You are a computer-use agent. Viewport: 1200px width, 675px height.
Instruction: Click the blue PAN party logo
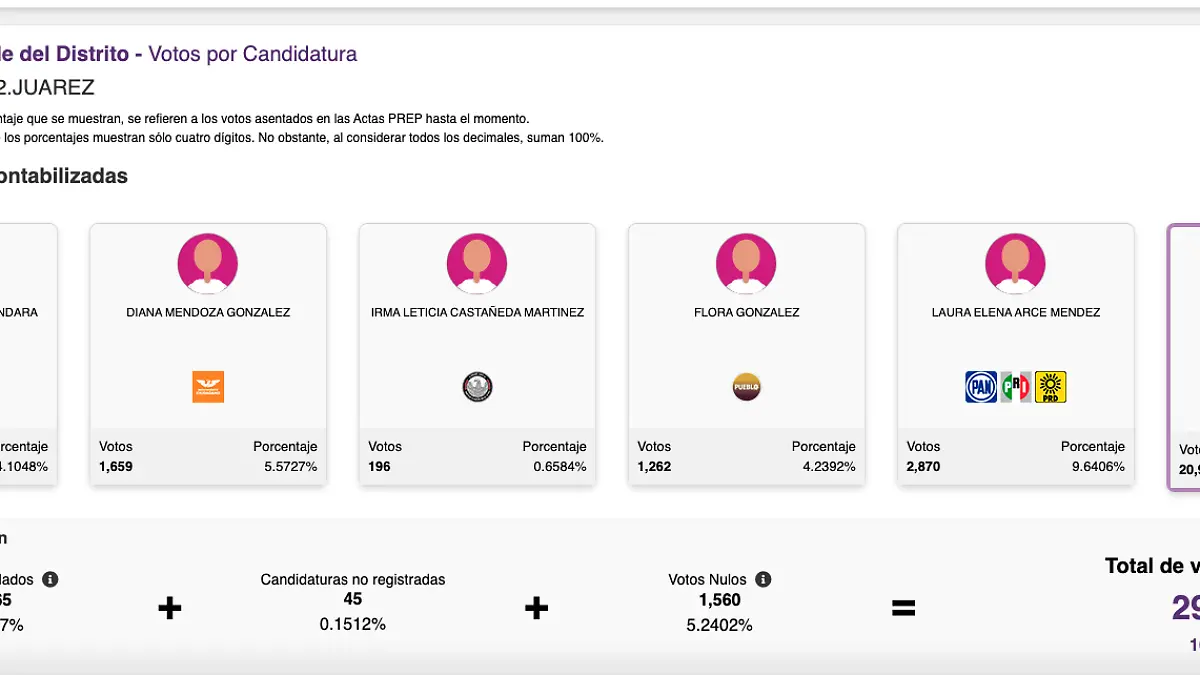point(981,387)
